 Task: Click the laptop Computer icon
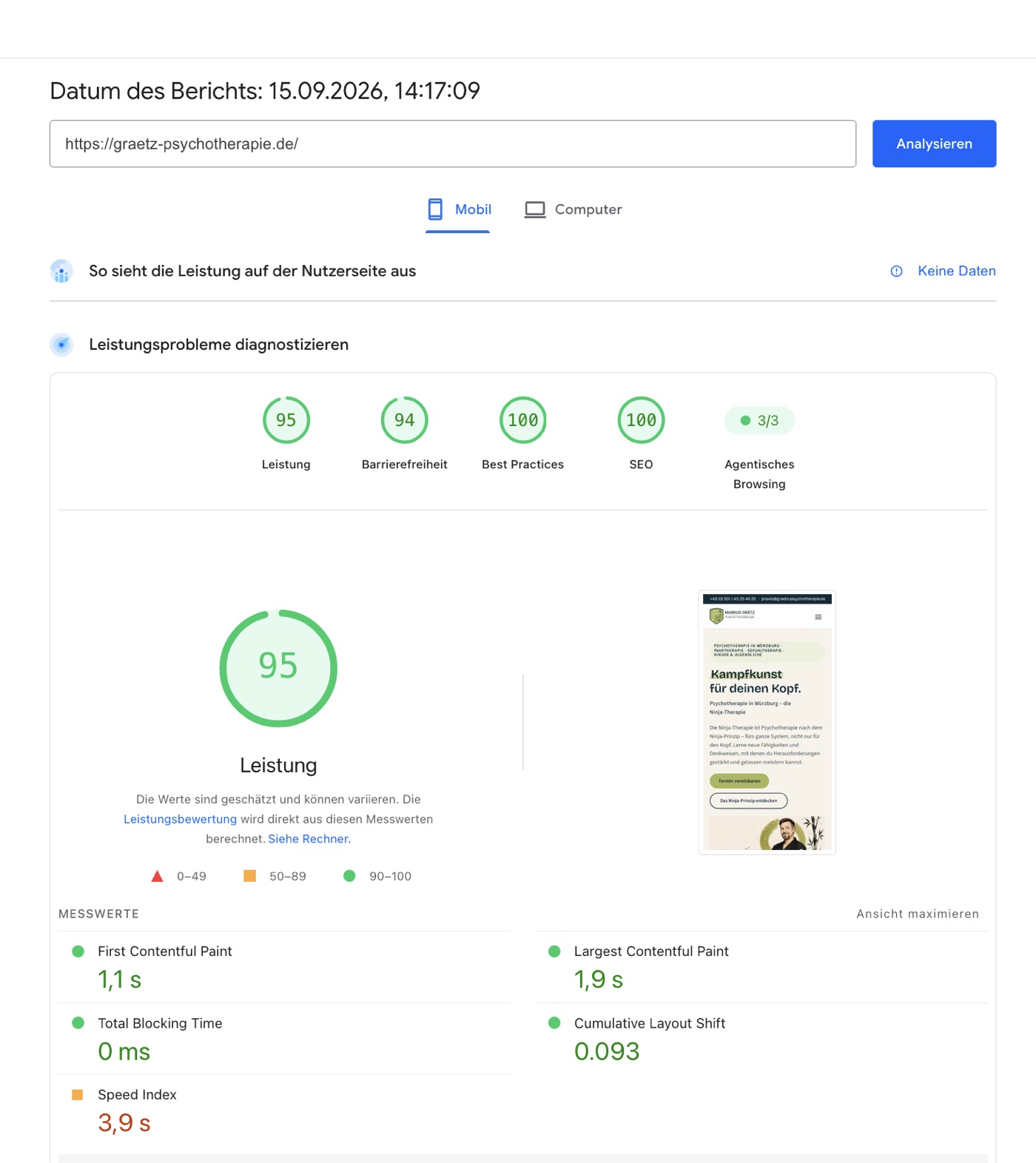(x=535, y=210)
